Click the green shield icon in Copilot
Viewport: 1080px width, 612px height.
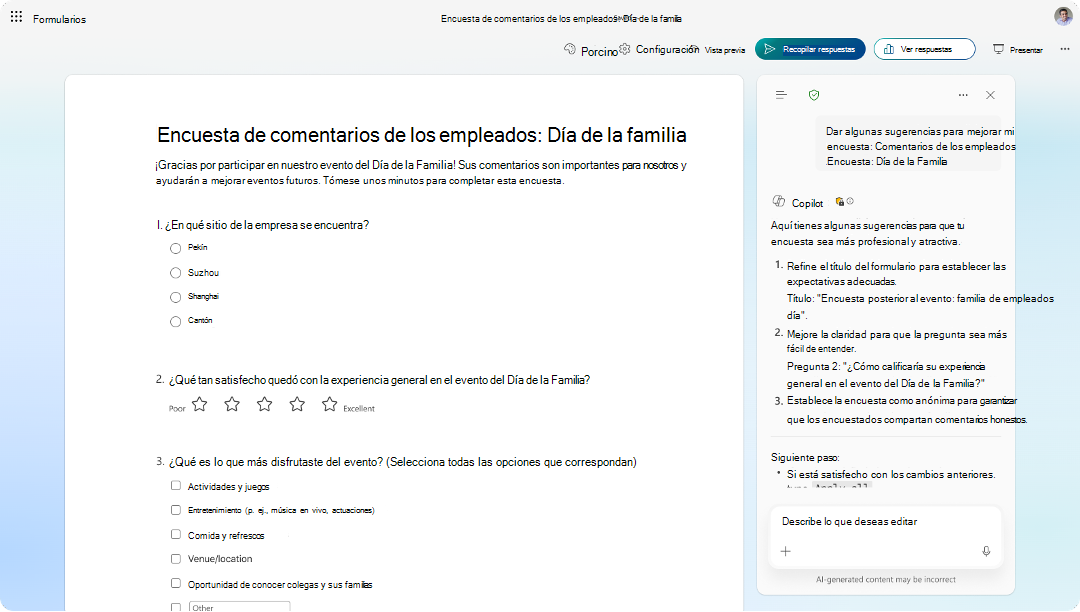[814, 95]
